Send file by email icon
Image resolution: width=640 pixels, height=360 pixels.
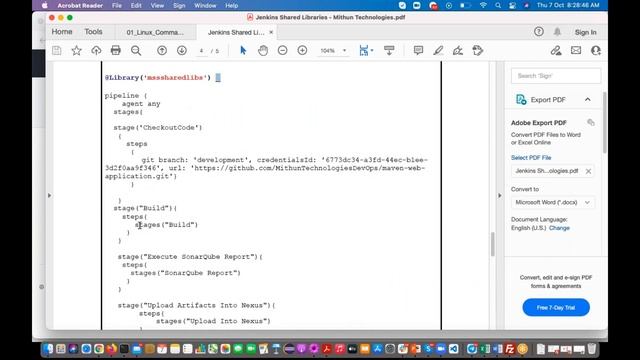click(x=576, y=51)
